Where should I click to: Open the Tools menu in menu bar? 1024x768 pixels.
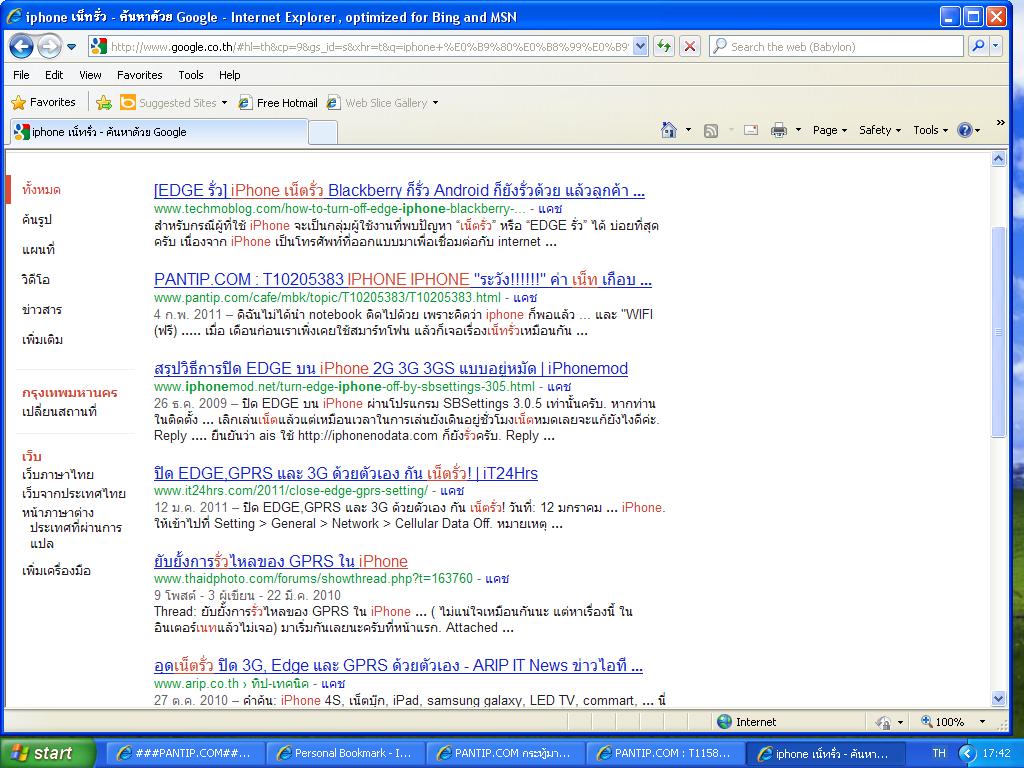(x=191, y=75)
